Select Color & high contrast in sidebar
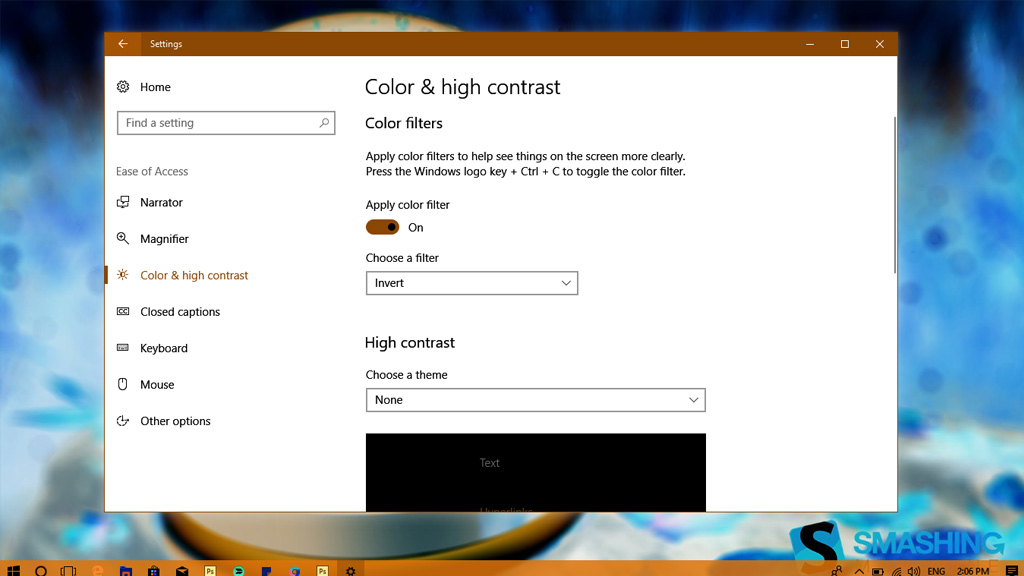The height and width of the screenshot is (576, 1024). tap(182, 276)
